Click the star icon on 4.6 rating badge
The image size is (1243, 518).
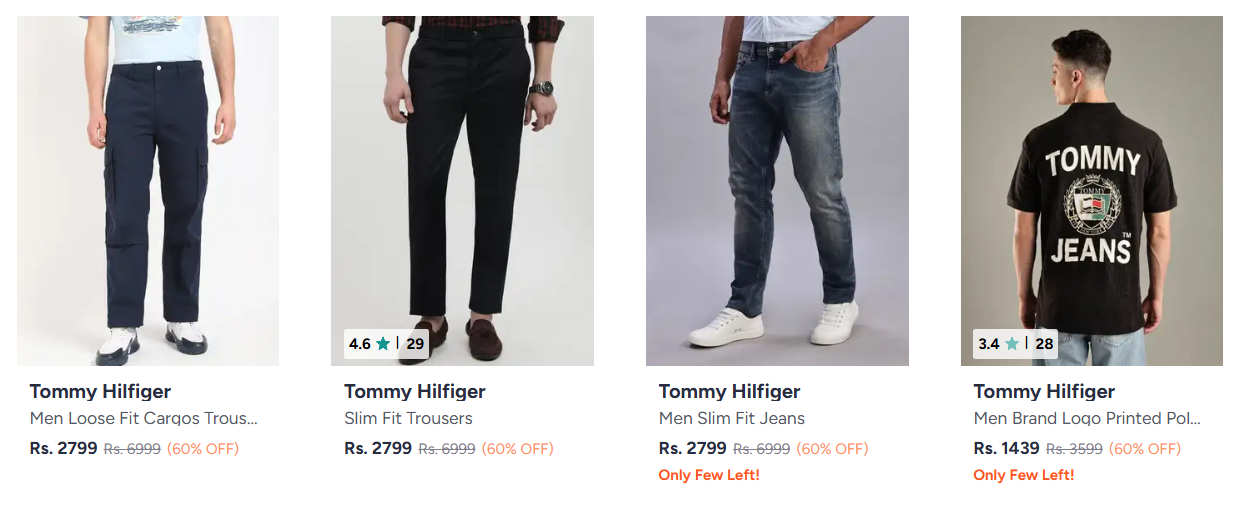point(383,344)
